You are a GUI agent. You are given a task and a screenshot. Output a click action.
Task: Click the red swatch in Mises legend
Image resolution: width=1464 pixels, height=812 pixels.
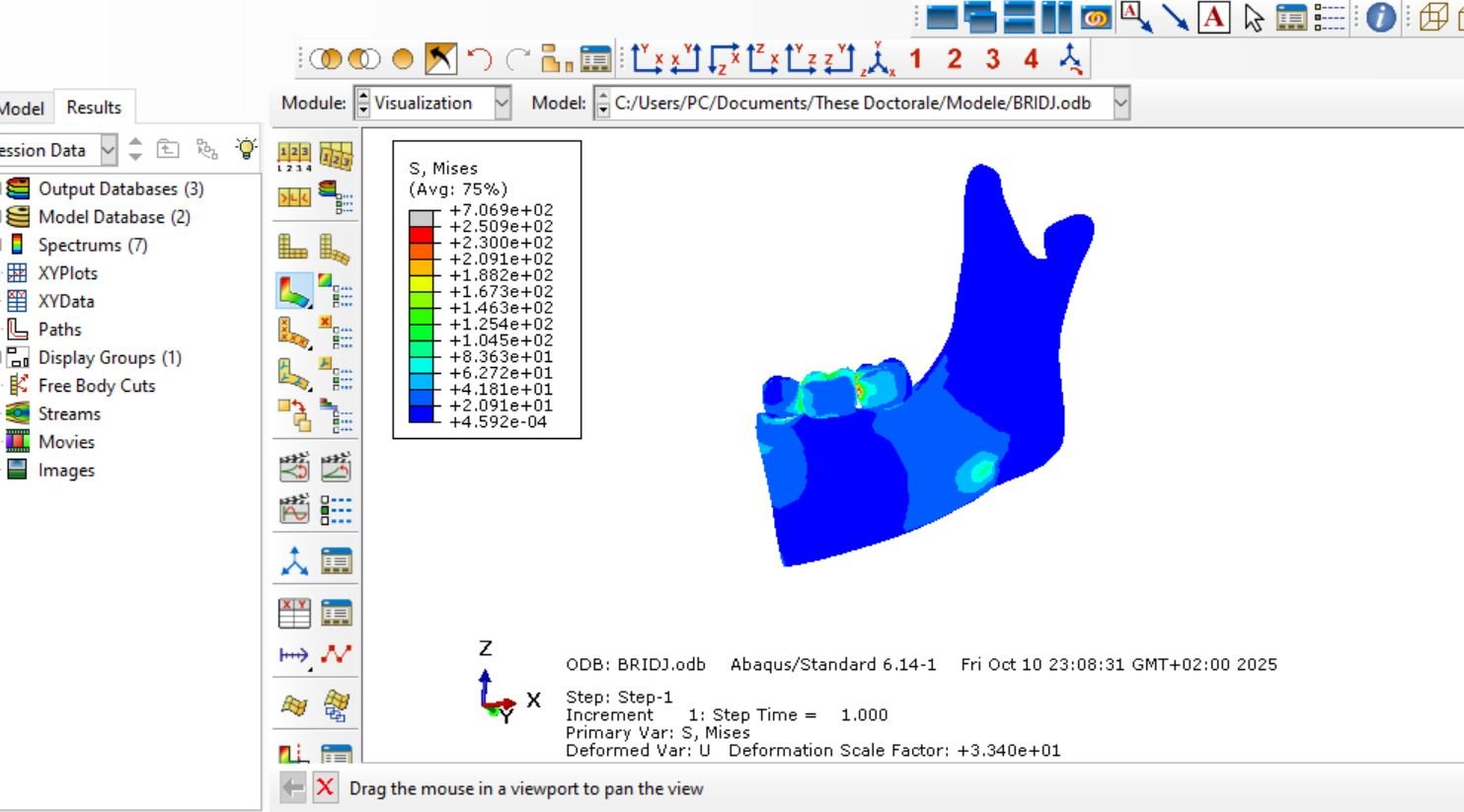422,235
